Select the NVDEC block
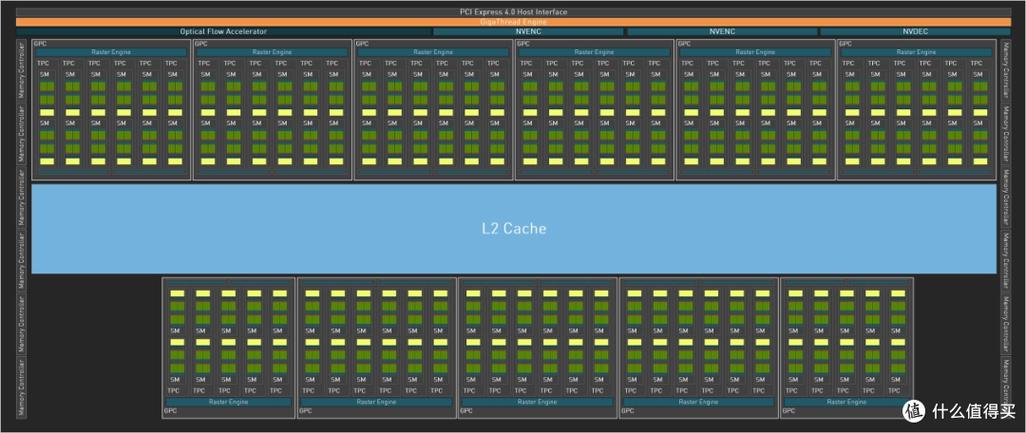This screenshot has height=433, width=1026. click(914, 32)
